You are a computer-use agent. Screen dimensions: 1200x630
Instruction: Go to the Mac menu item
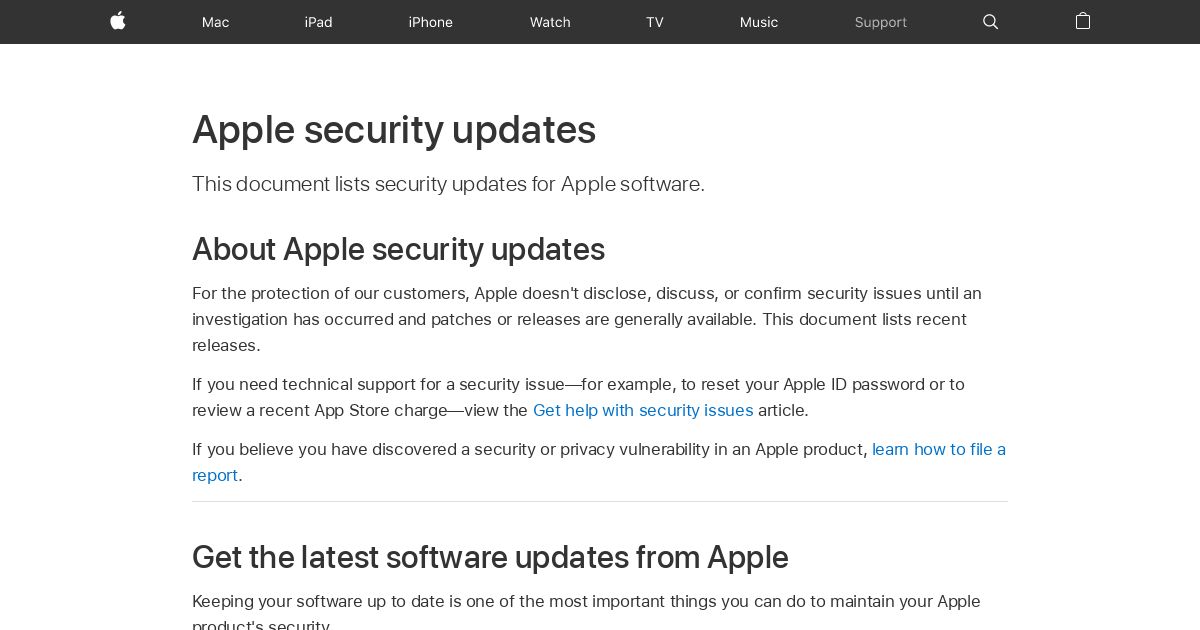point(215,22)
